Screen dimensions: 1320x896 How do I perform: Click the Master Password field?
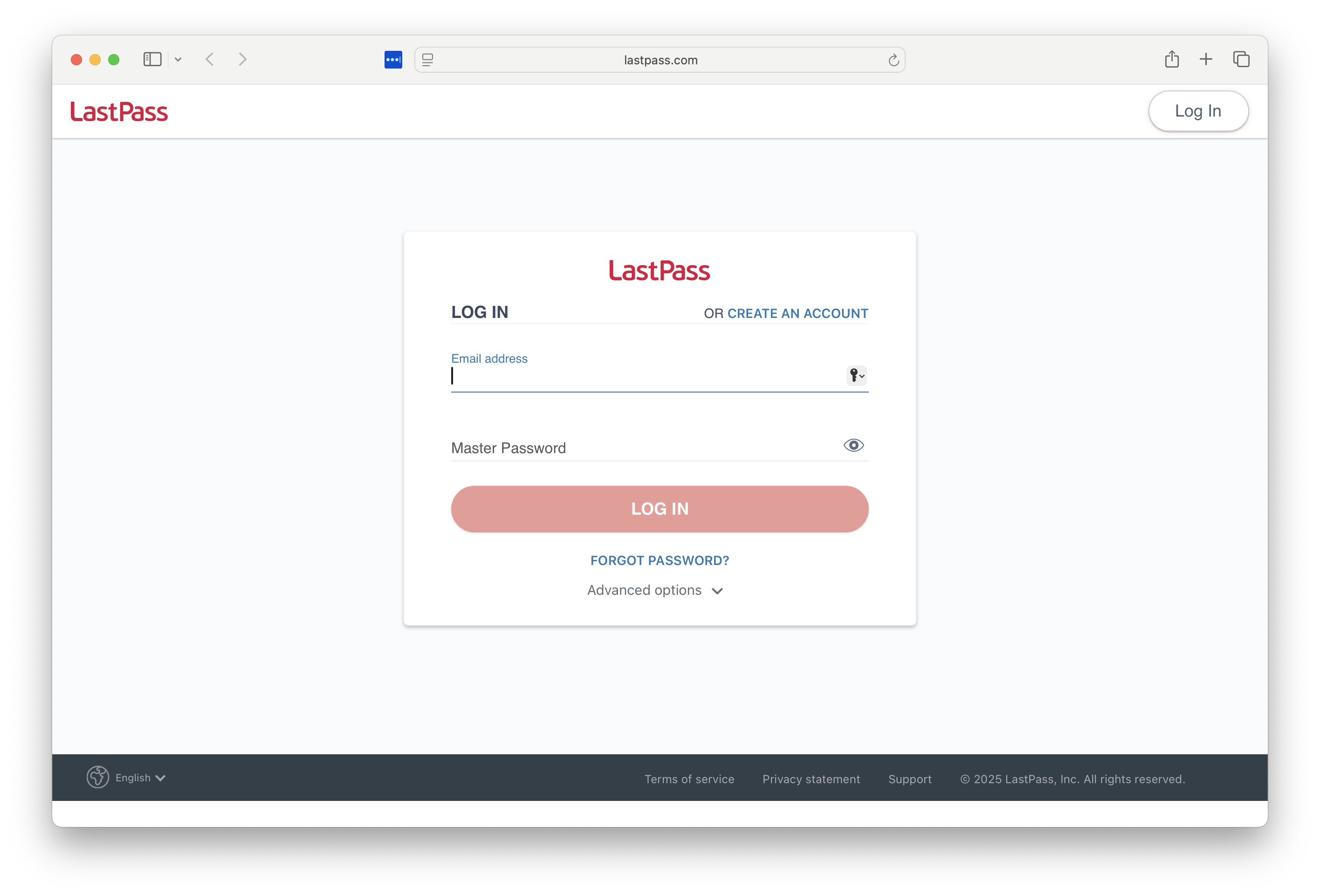point(642,448)
